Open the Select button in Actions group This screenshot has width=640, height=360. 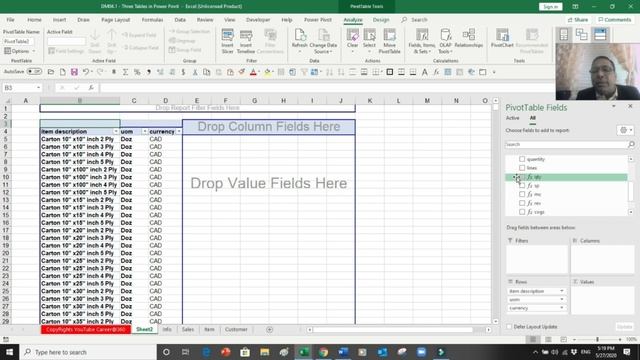(369, 41)
